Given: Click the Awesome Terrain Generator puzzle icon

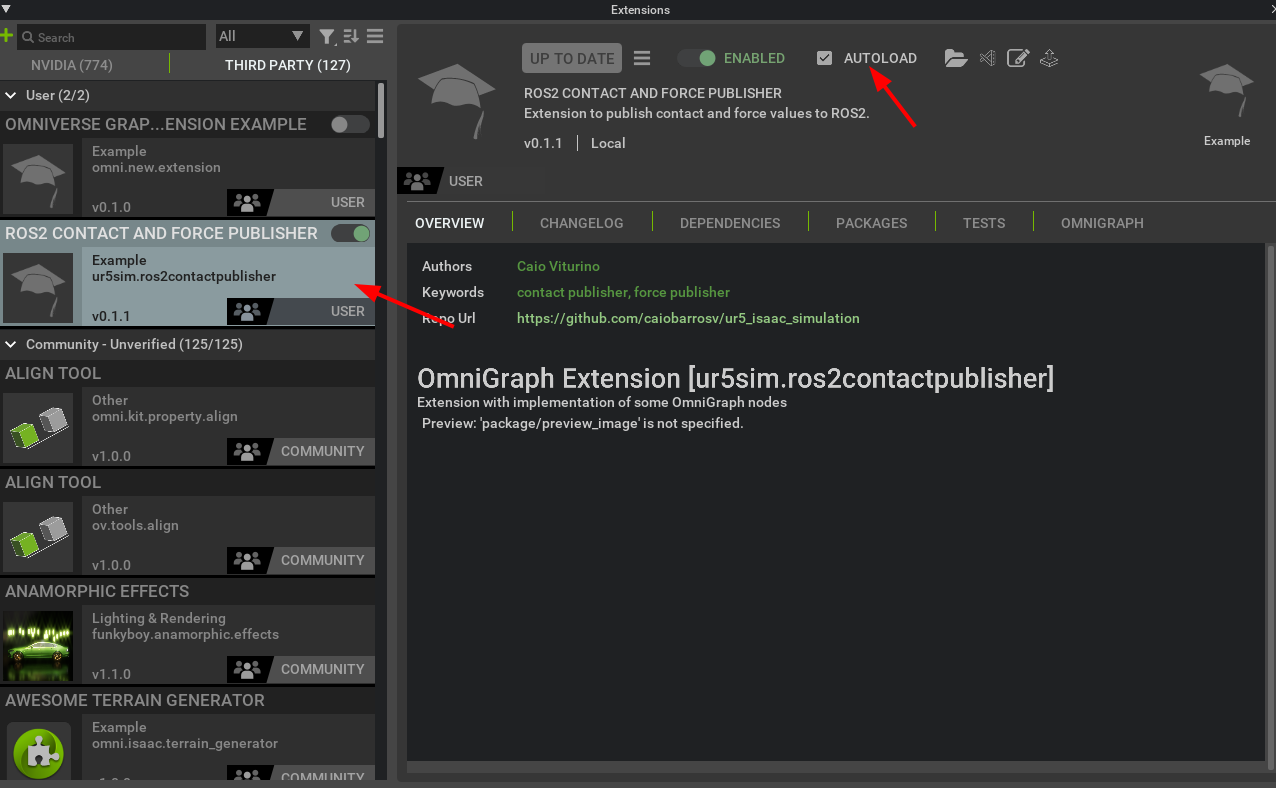Looking at the screenshot, I should pos(38,752).
